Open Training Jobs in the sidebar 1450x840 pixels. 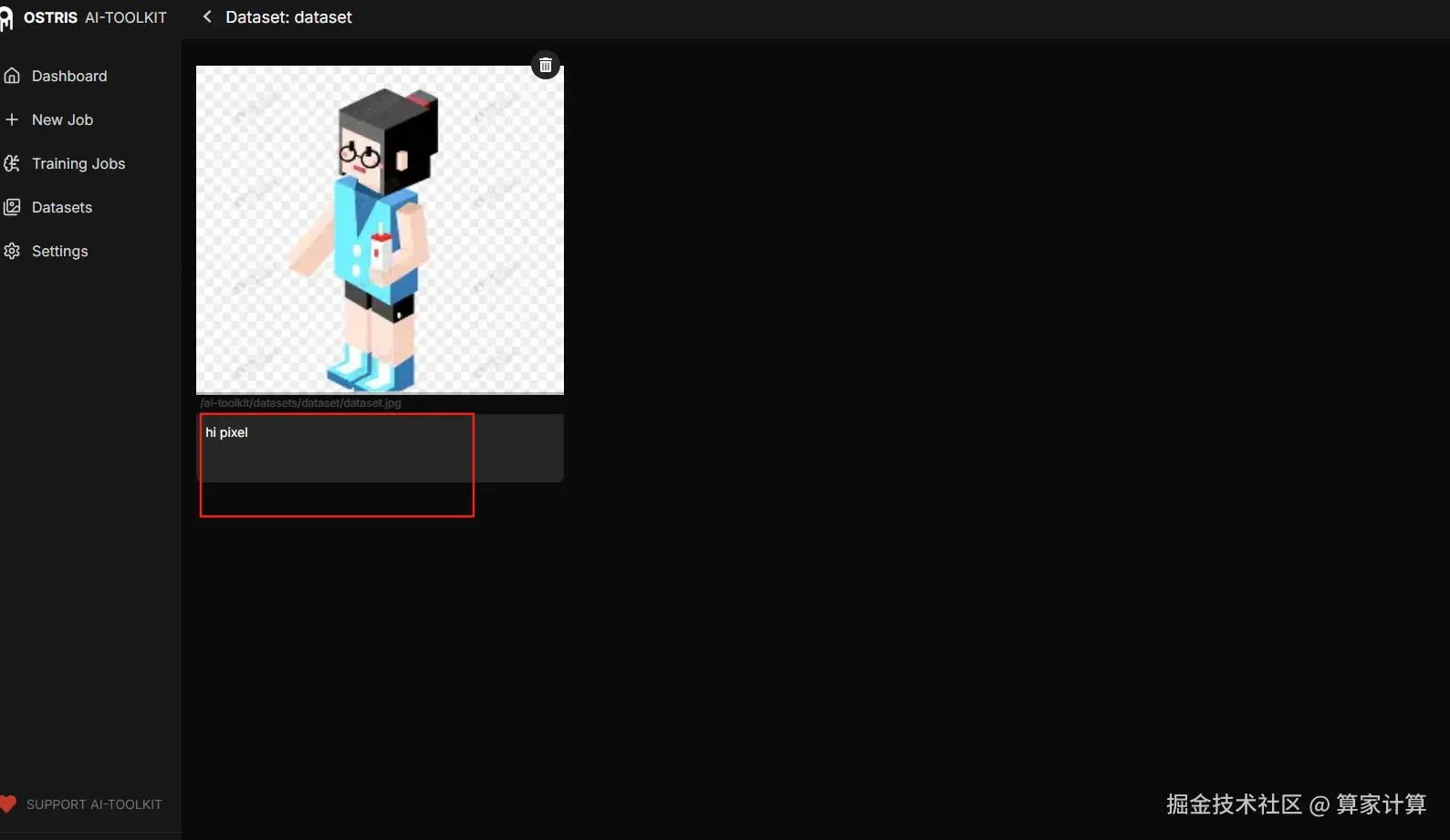(x=78, y=163)
